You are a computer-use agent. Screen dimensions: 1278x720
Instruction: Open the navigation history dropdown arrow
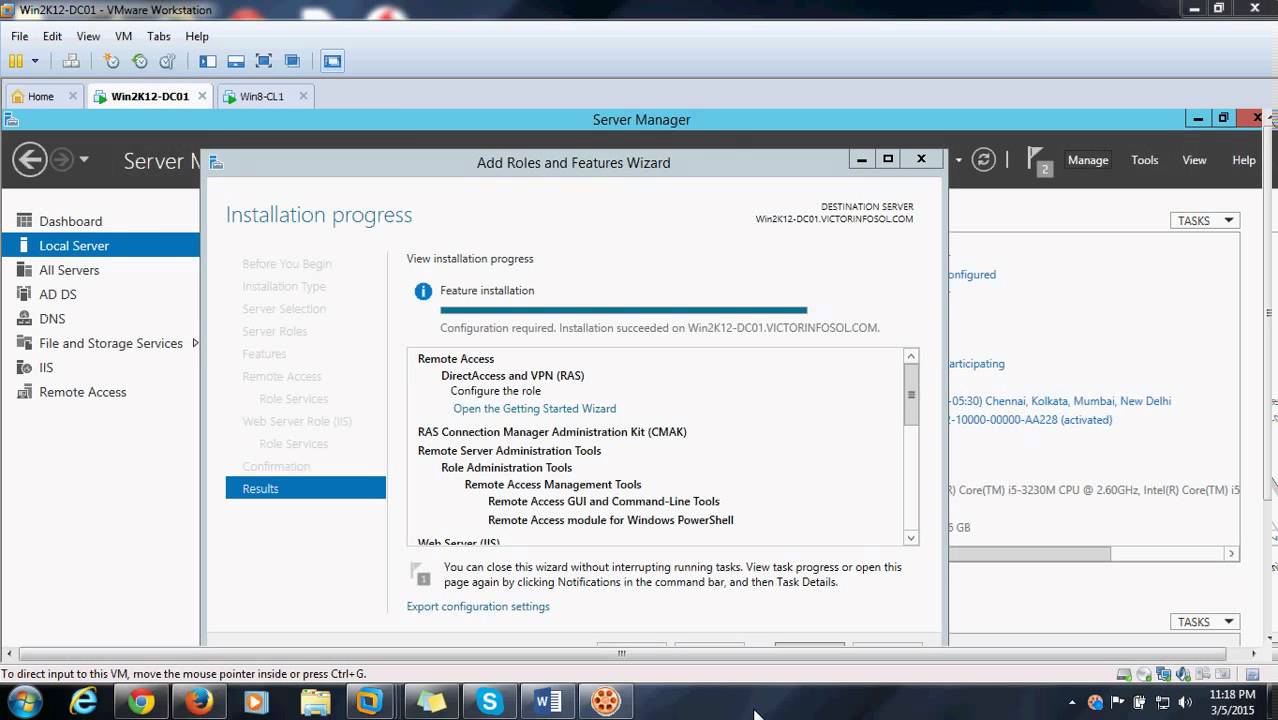[84, 159]
